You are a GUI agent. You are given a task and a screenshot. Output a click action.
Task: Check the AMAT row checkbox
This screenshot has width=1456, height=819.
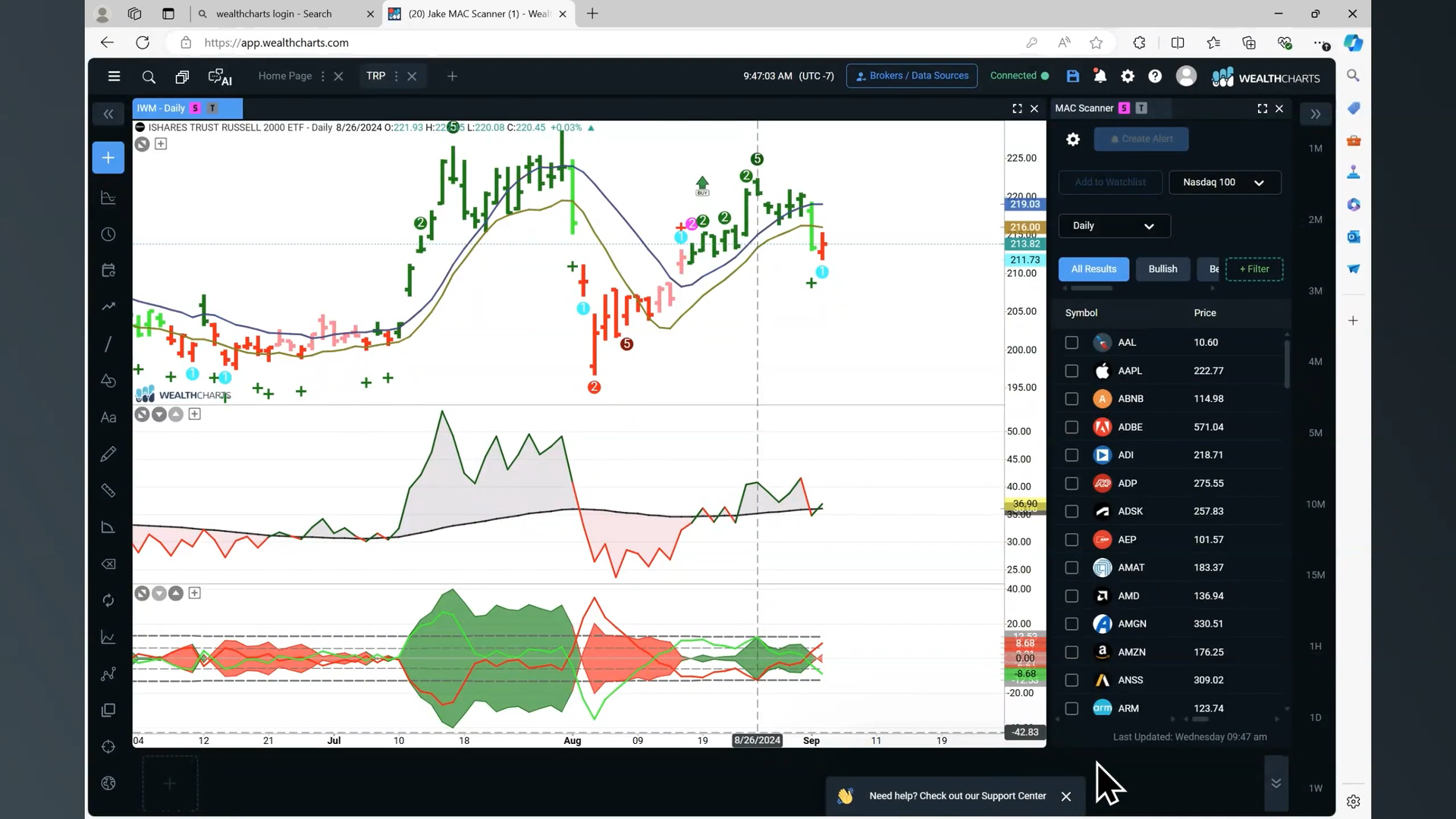1072,567
